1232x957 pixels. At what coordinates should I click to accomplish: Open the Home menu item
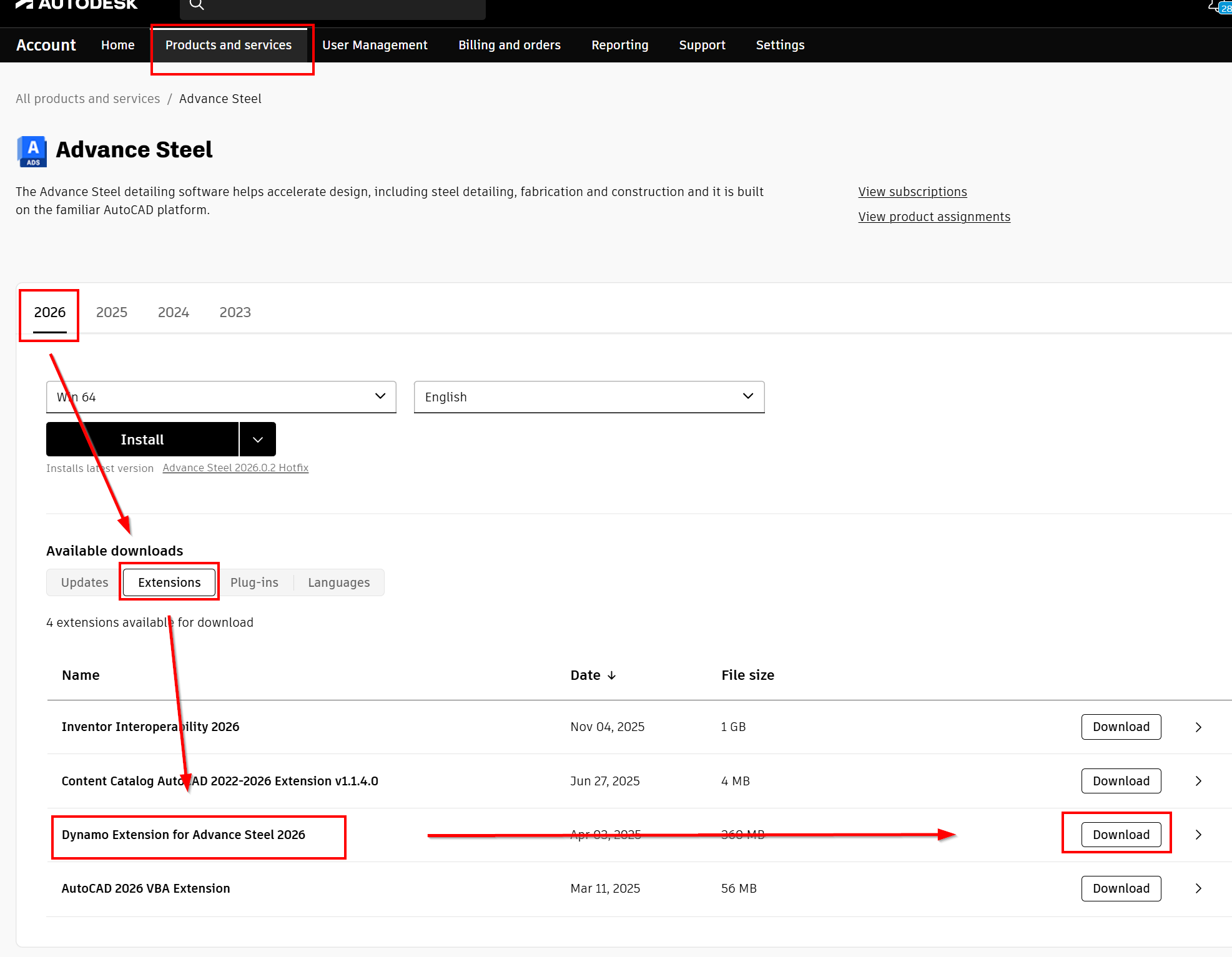(118, 45)
